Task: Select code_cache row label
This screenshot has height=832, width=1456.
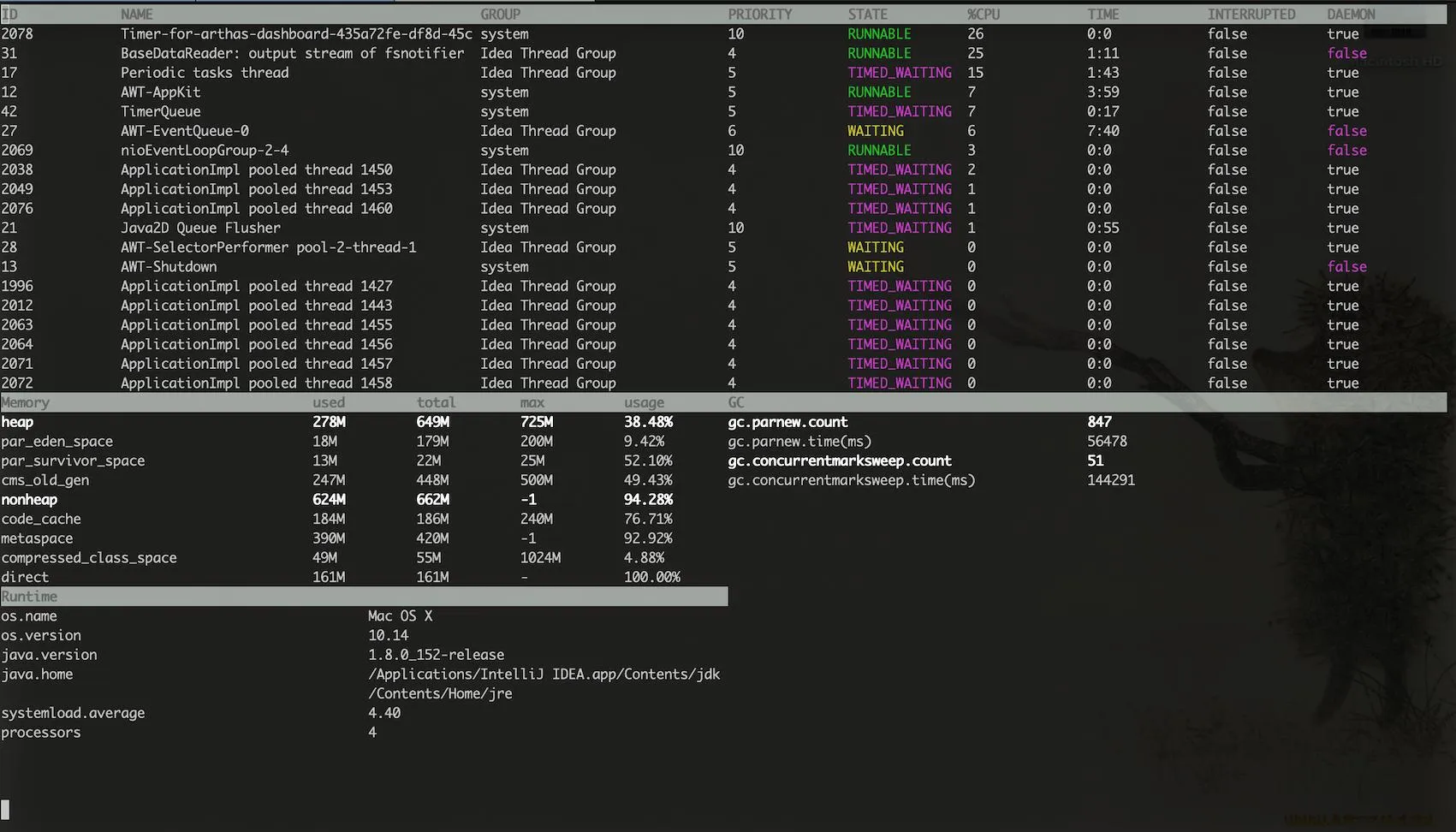Action: tap(41, 519)
